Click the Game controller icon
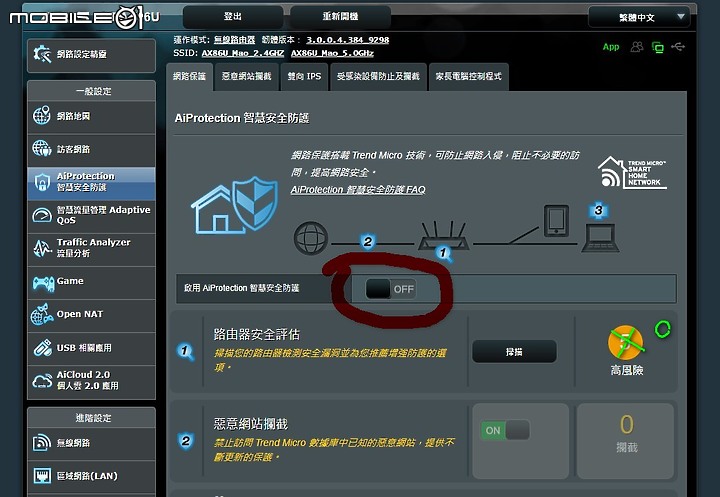 [x=43, y=283]
